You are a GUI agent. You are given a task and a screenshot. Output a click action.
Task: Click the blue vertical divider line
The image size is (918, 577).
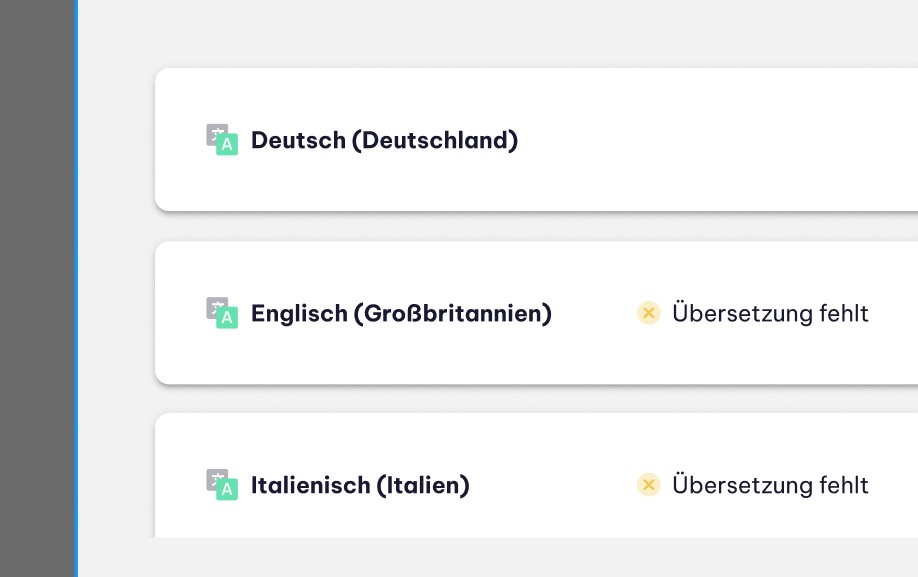point(76,288)
